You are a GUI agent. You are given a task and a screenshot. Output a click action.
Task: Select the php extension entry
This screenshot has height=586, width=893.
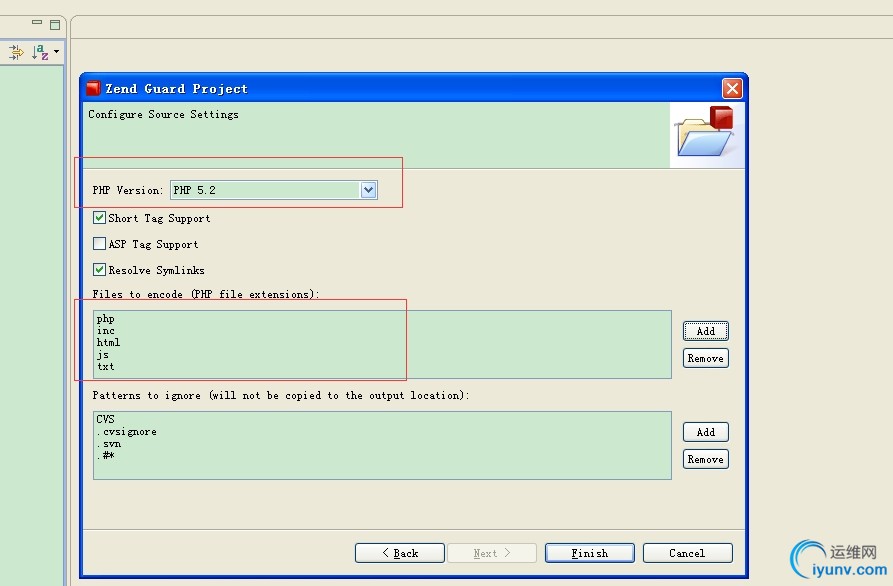coord(106,318)
